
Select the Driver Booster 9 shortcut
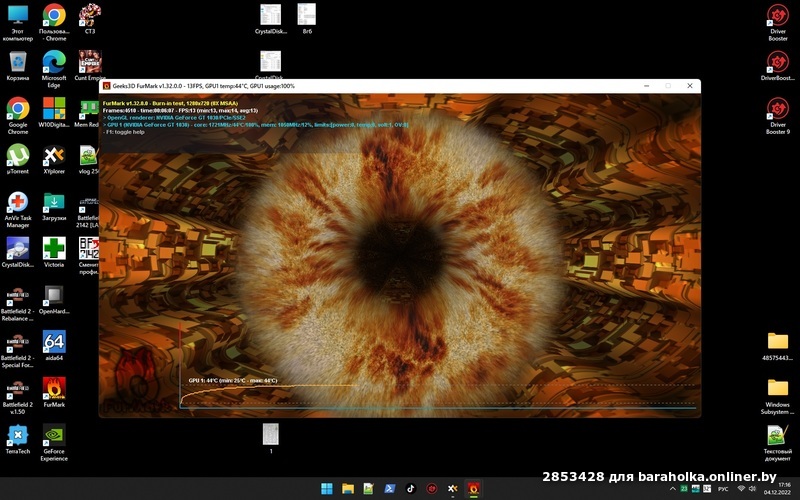tap(778, 116)
